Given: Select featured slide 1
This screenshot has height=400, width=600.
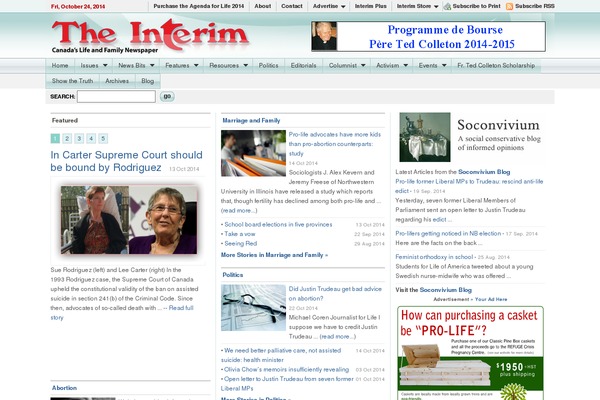Looking at the screenshot, I should click(x=55, y=139).
